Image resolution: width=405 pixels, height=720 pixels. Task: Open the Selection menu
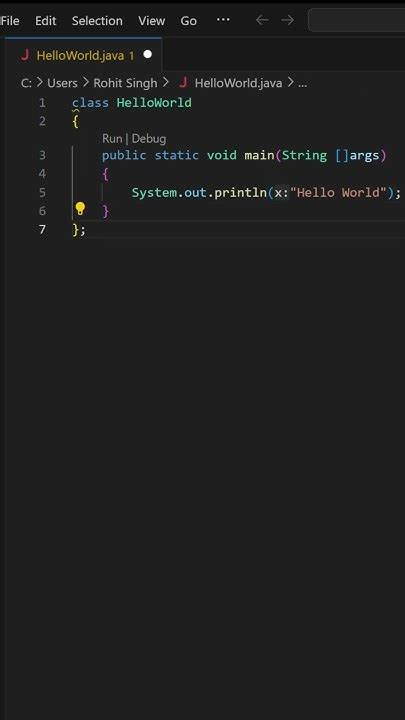point(97,21)
